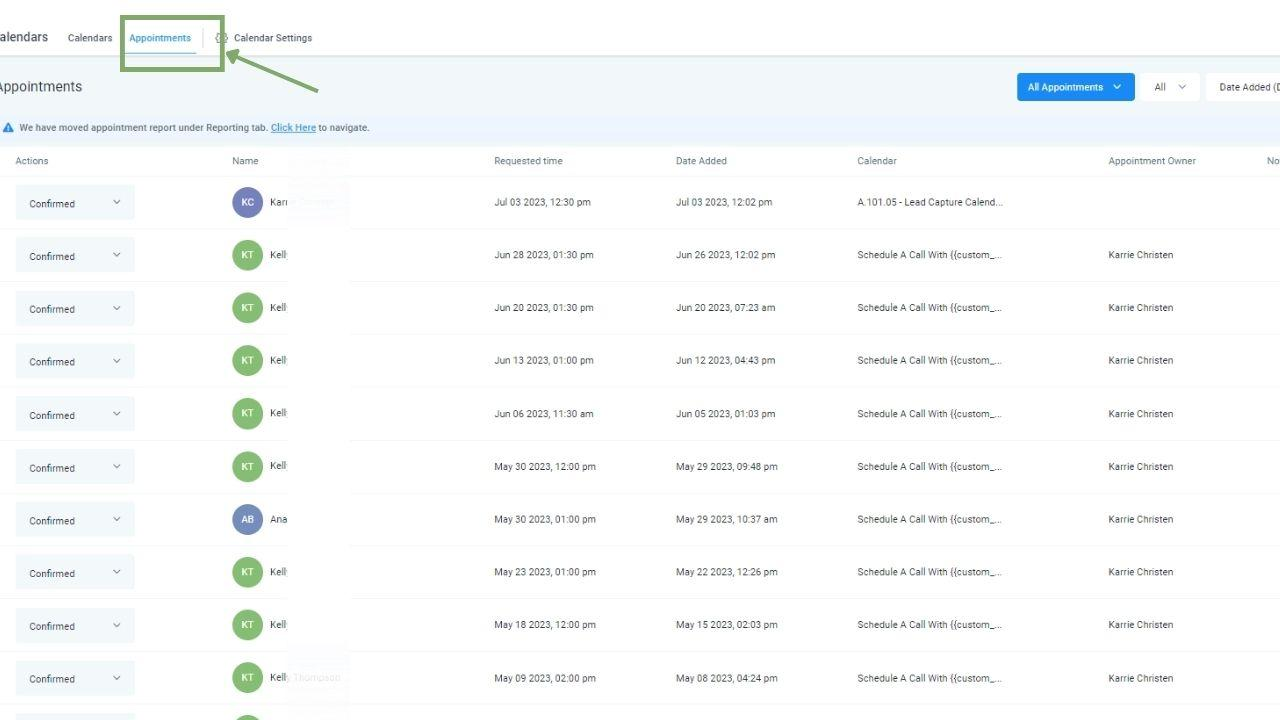The width and height of the screenshot is (1280, 720).
Task: Select date added Jun 12 2023, 04:43 pm
Action: pos(726,361)
